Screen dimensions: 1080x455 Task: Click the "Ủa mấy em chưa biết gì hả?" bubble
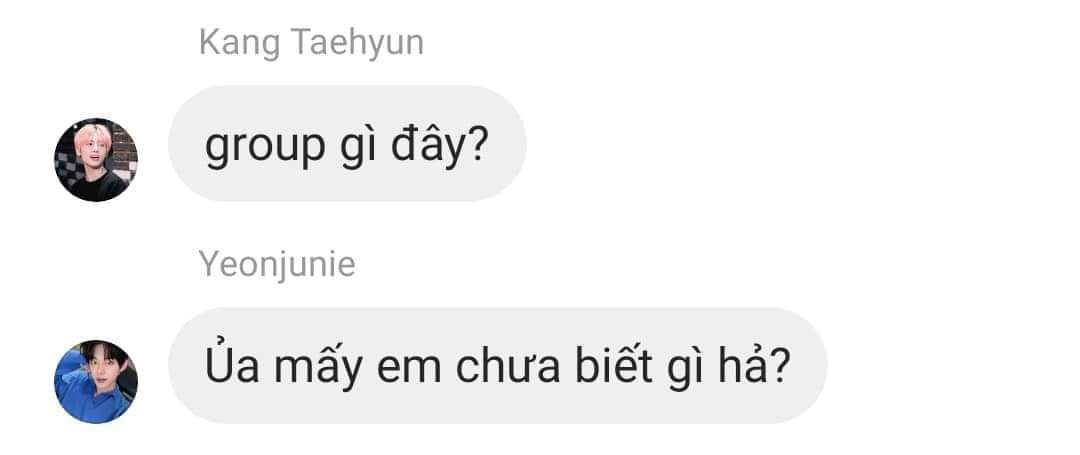coord(497,366)
